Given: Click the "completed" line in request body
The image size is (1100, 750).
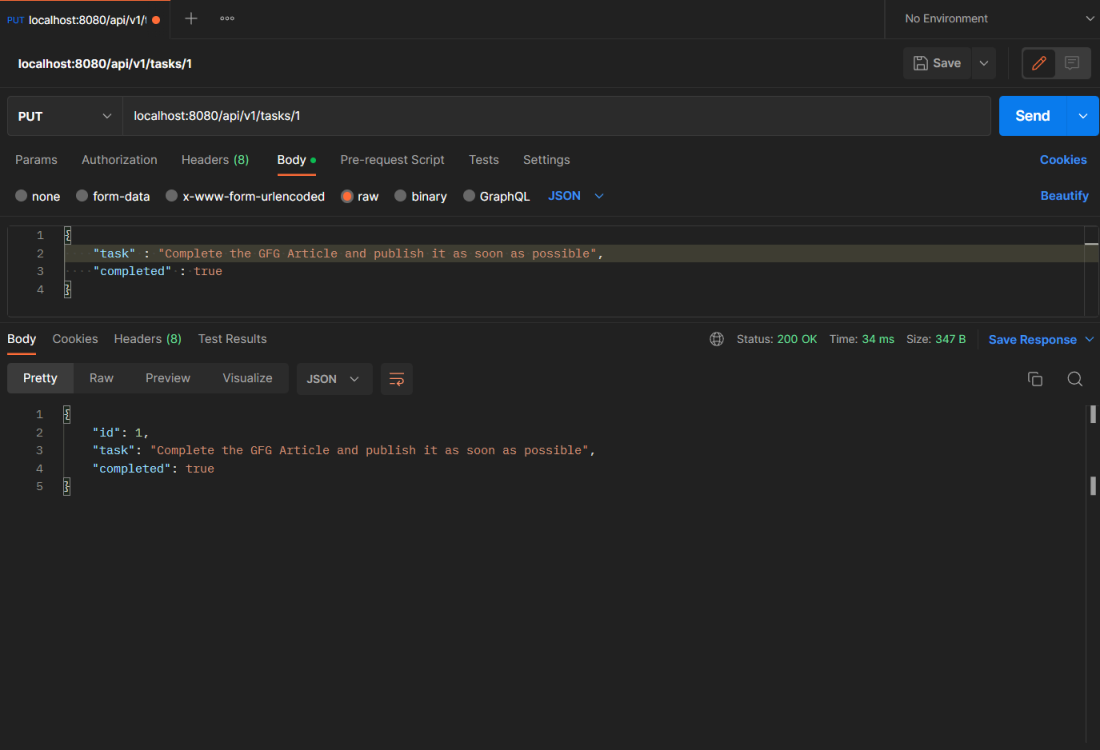Looking at the screenshot, I should pos(157,272).
